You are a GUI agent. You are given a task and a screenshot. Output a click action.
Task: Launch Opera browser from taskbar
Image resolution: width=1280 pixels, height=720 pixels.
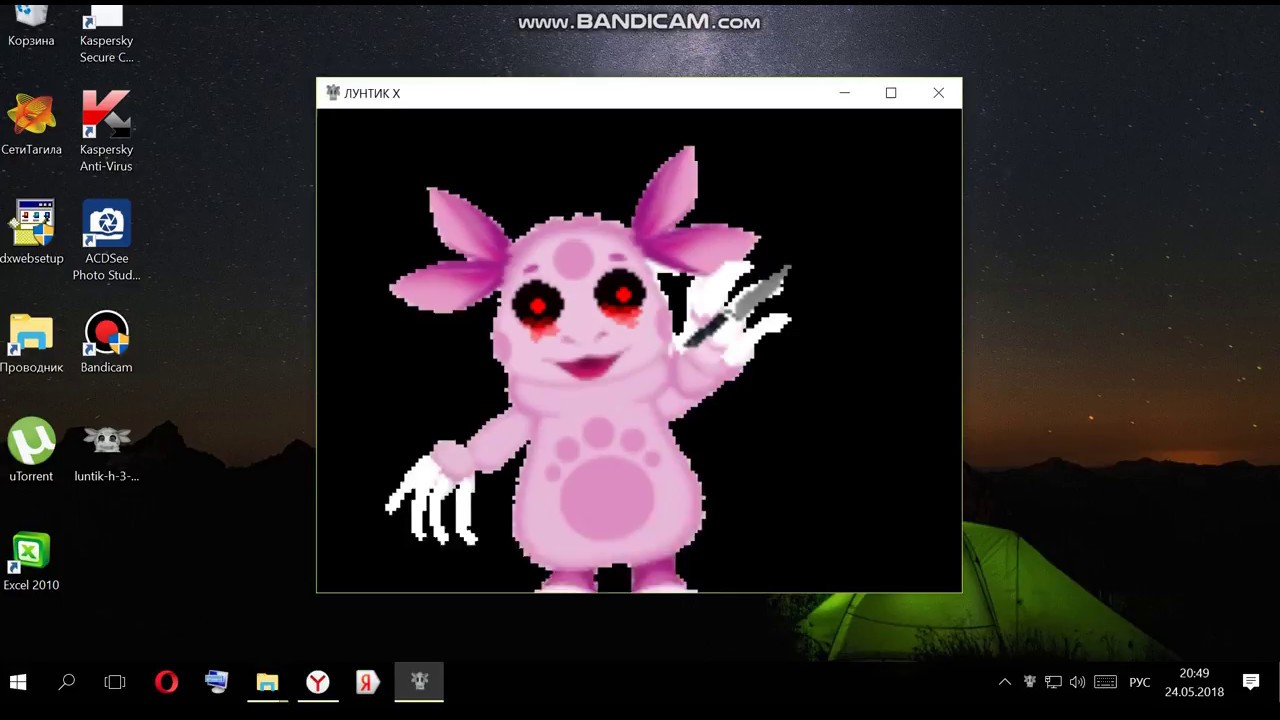click(166, 682)
